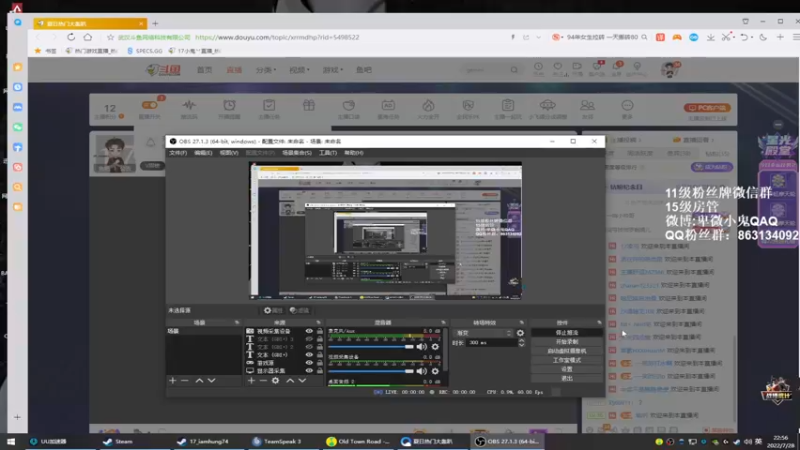Mute second mixer channel speaker icon
Screen dimensions: 800x450
(x=421, y=371)
